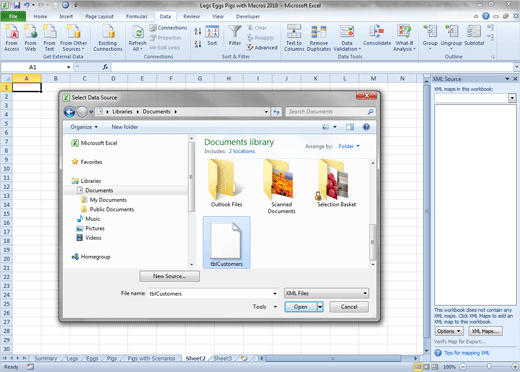Open workbook Connections list
Screen dimensions: 520x372
(168, 28)
